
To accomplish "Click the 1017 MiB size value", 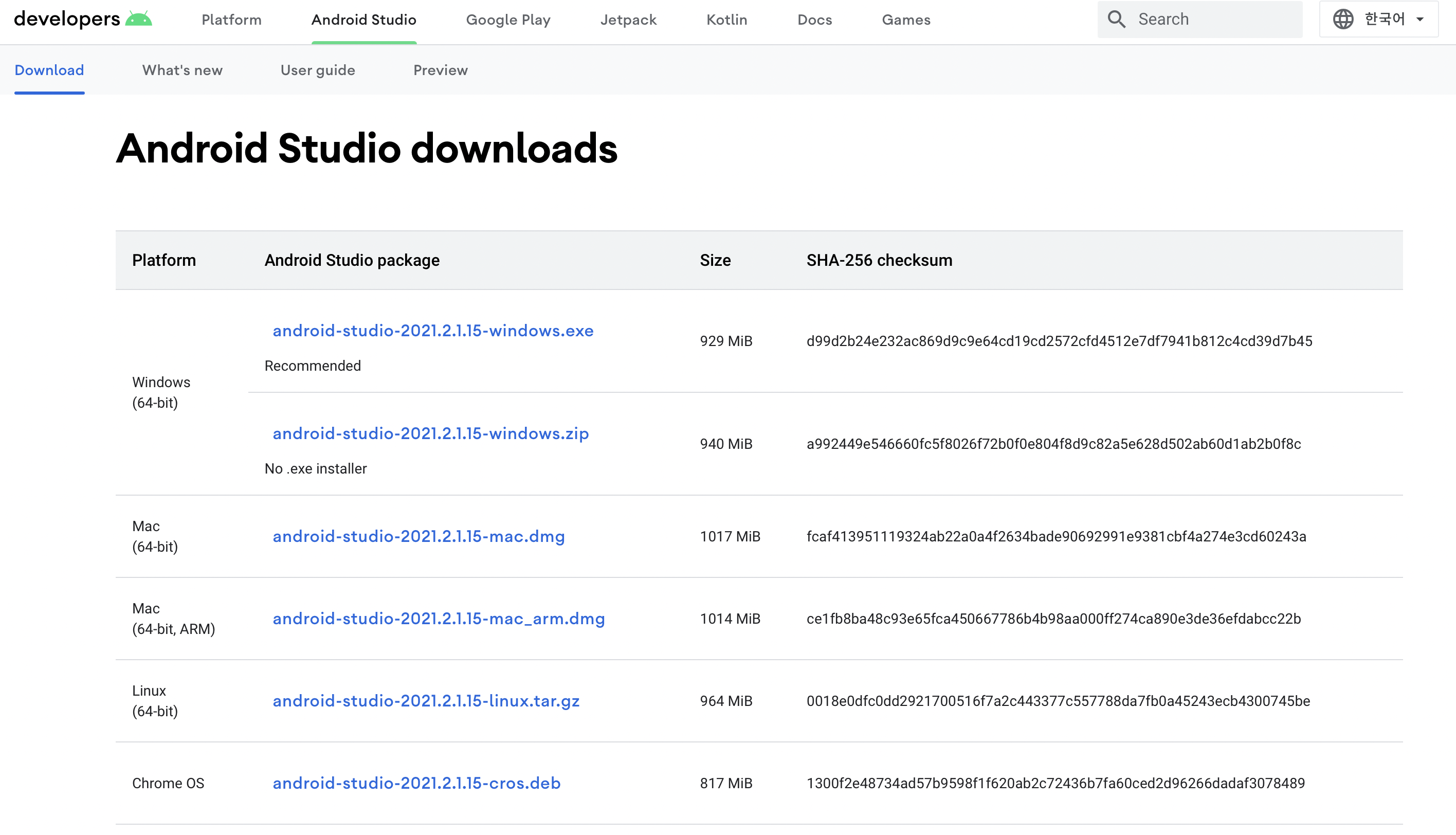I will click(x=730, y=536).
